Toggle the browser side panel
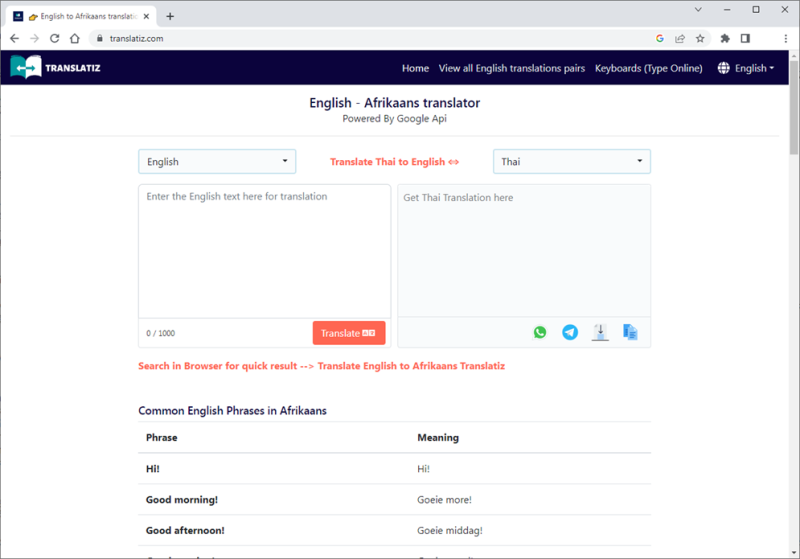The height and width of the screenshot is (559, 800). point(745,38)
